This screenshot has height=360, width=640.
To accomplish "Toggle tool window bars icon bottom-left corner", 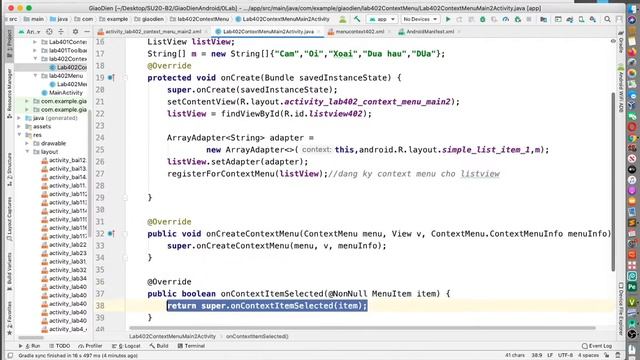I will click(x=10, y=356).
